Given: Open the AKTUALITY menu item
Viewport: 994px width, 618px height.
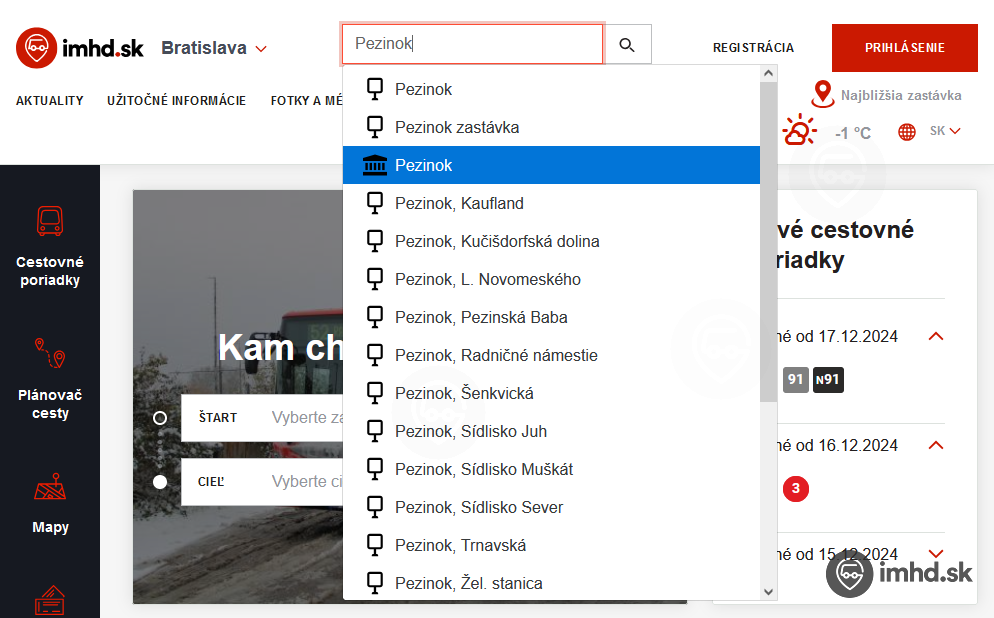Looking at the screenshot, I should click(x=50, y=101).
